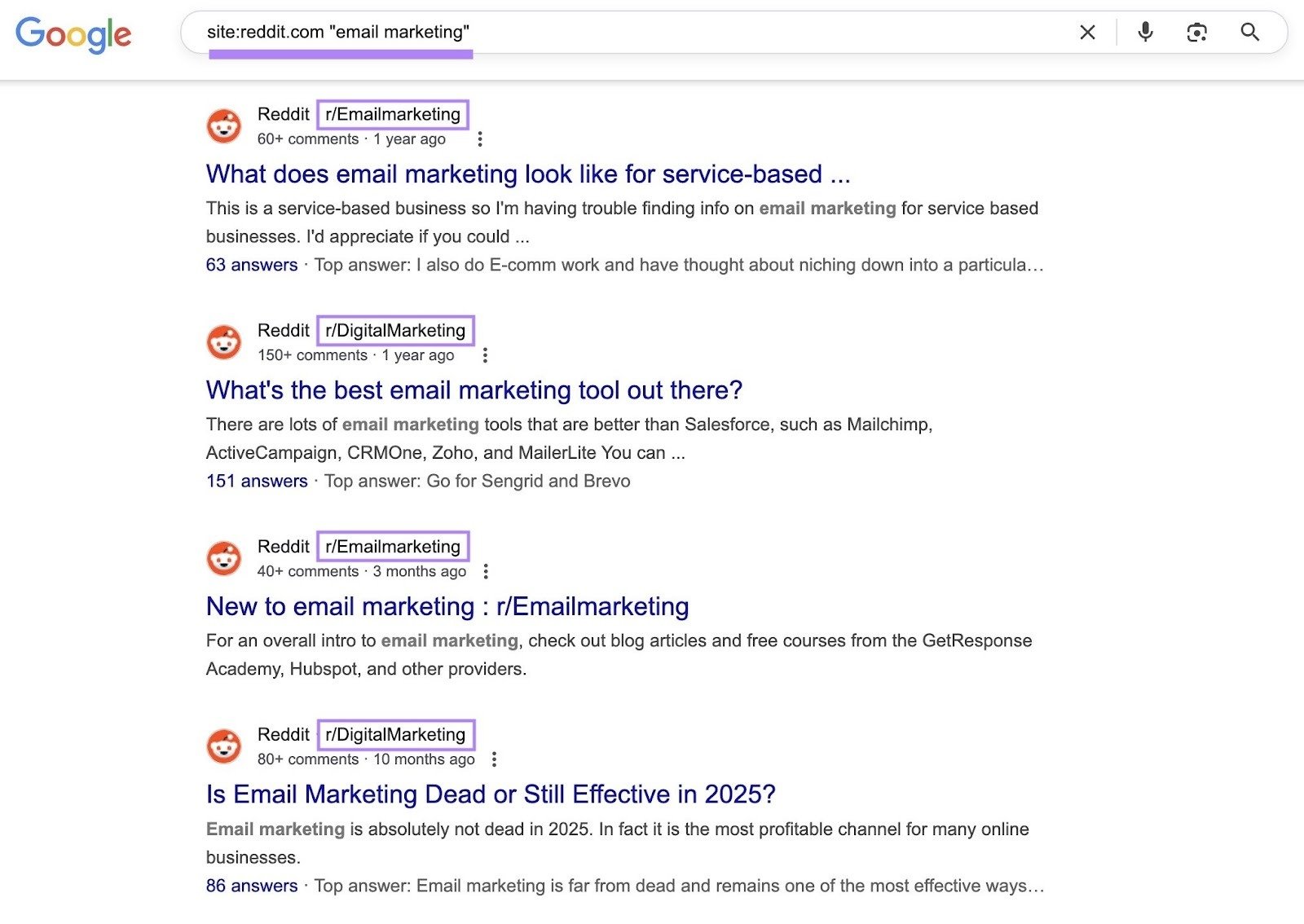The height and width of the screenshot is (924, 1304).
Task: Open the 'What's the best email marketing tool out there?' result
Action: [x=474, y=390]
